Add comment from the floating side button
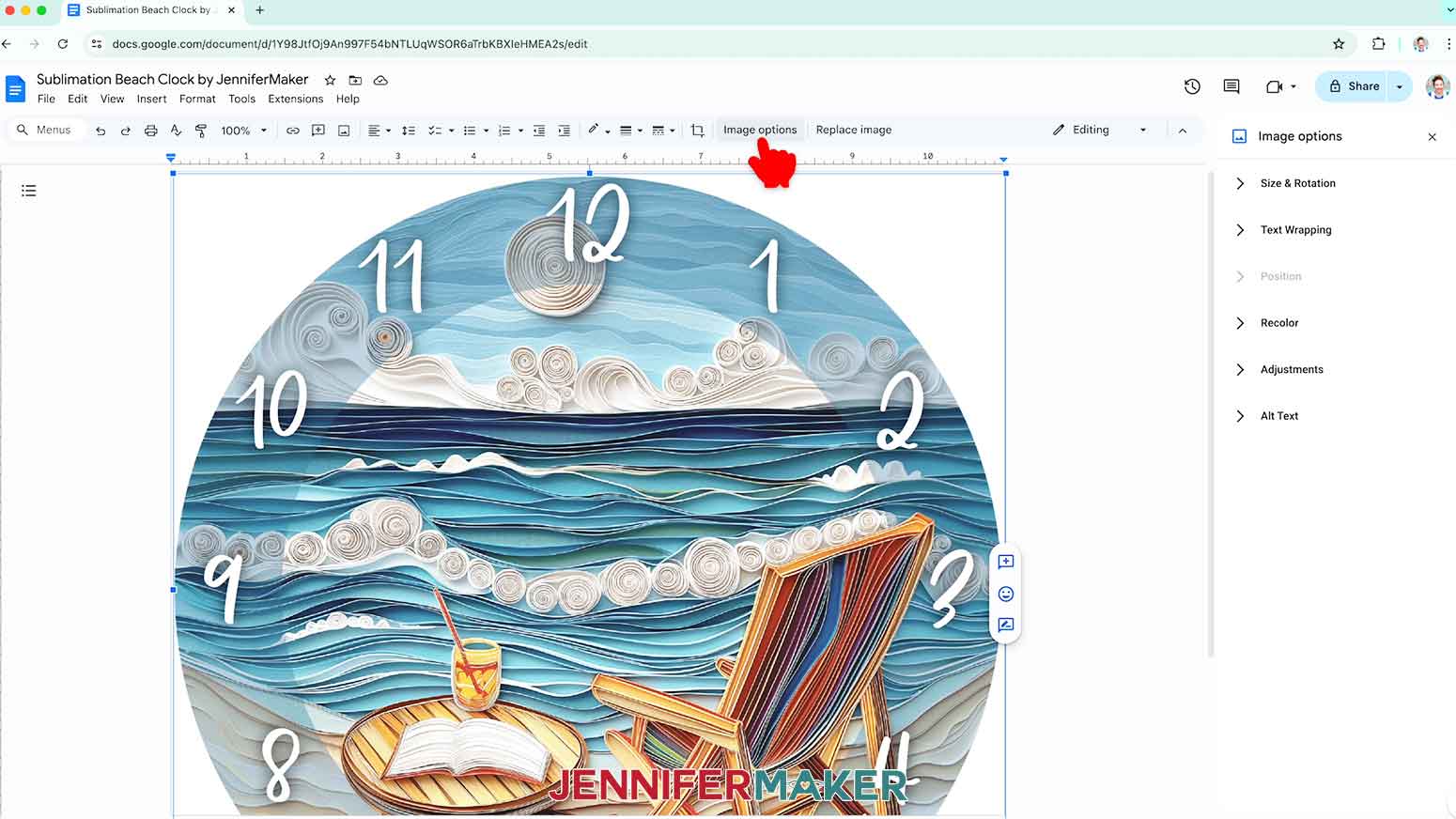Image resolution: width=1456 pixels, height=819 pixels. (x=1006, y=562)
